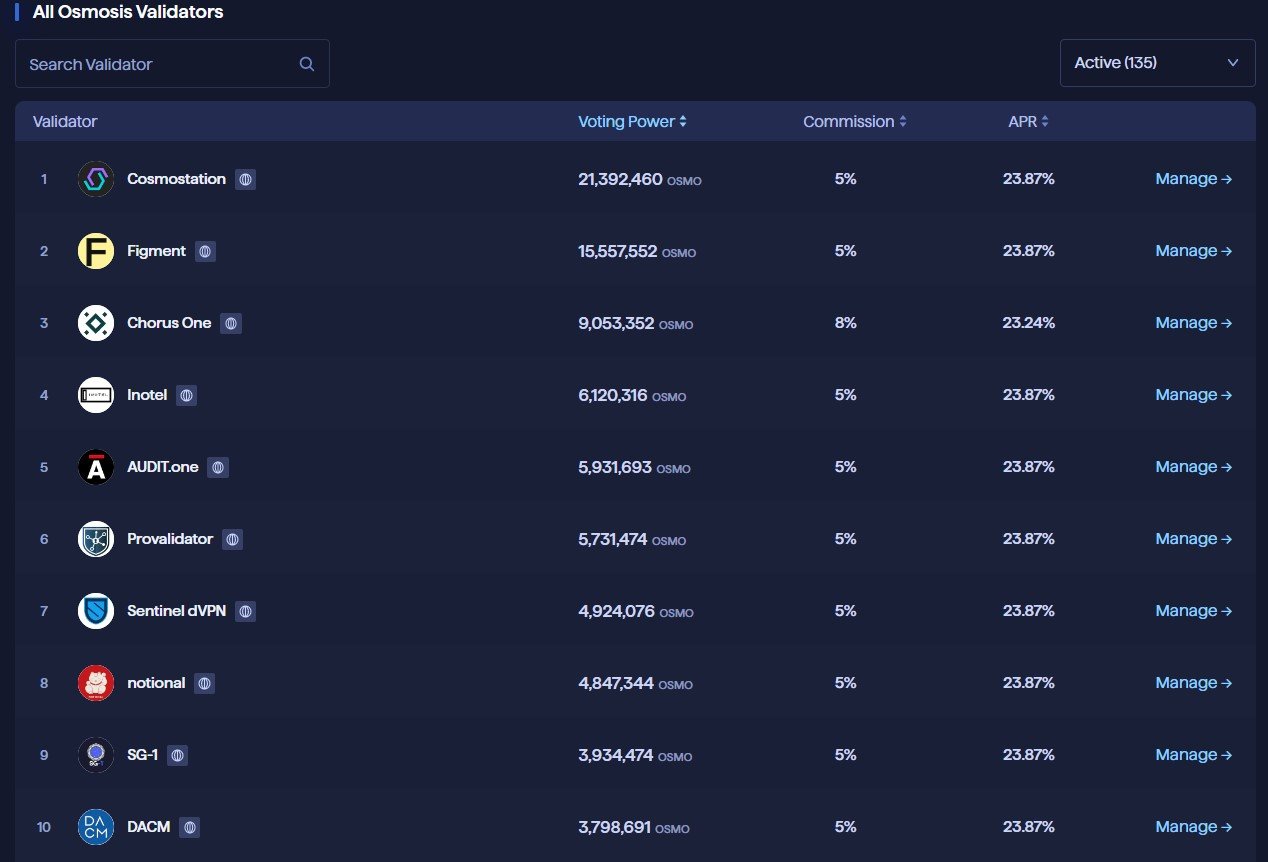
Task: Click the 9,053,352 OSMO voting power value
Action: pyautogui.click(x=635, y=324)
